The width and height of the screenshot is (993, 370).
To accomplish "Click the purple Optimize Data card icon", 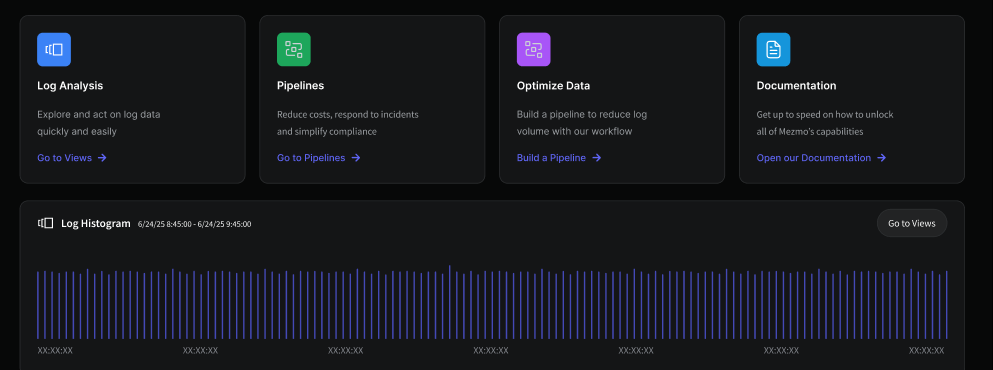I will point(533,49).
